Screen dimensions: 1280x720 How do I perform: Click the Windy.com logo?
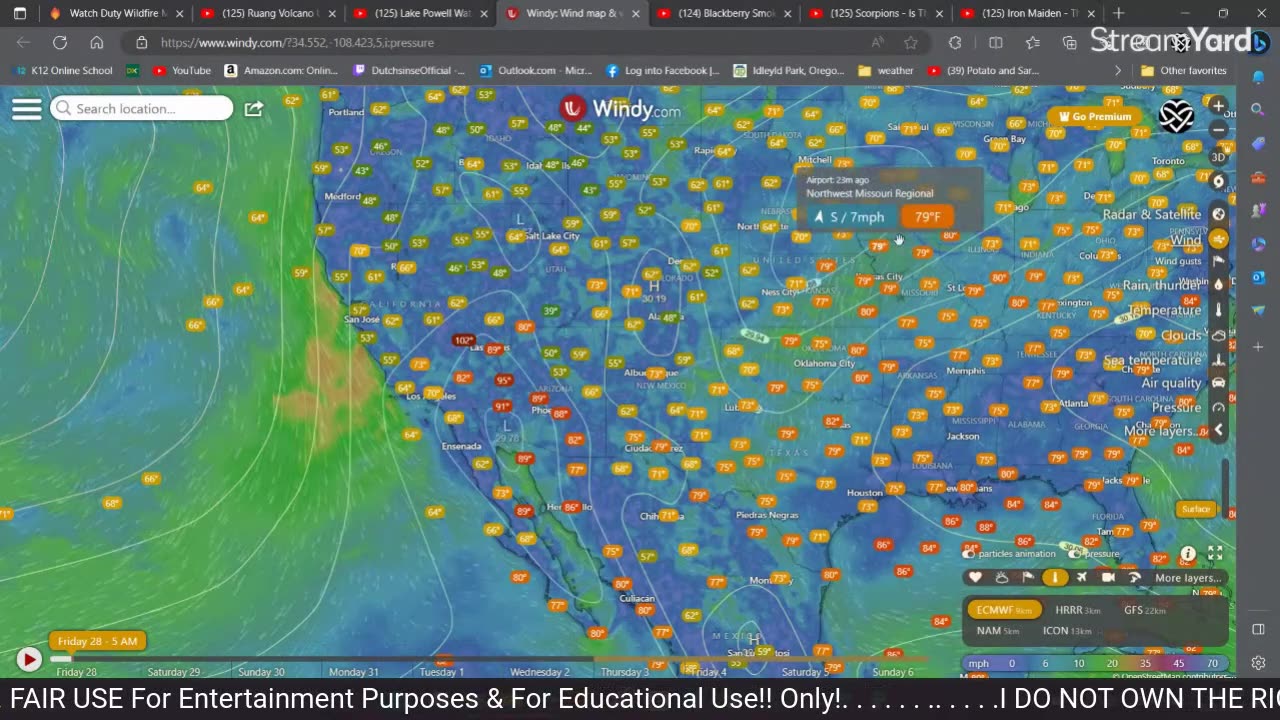[619, 108]
